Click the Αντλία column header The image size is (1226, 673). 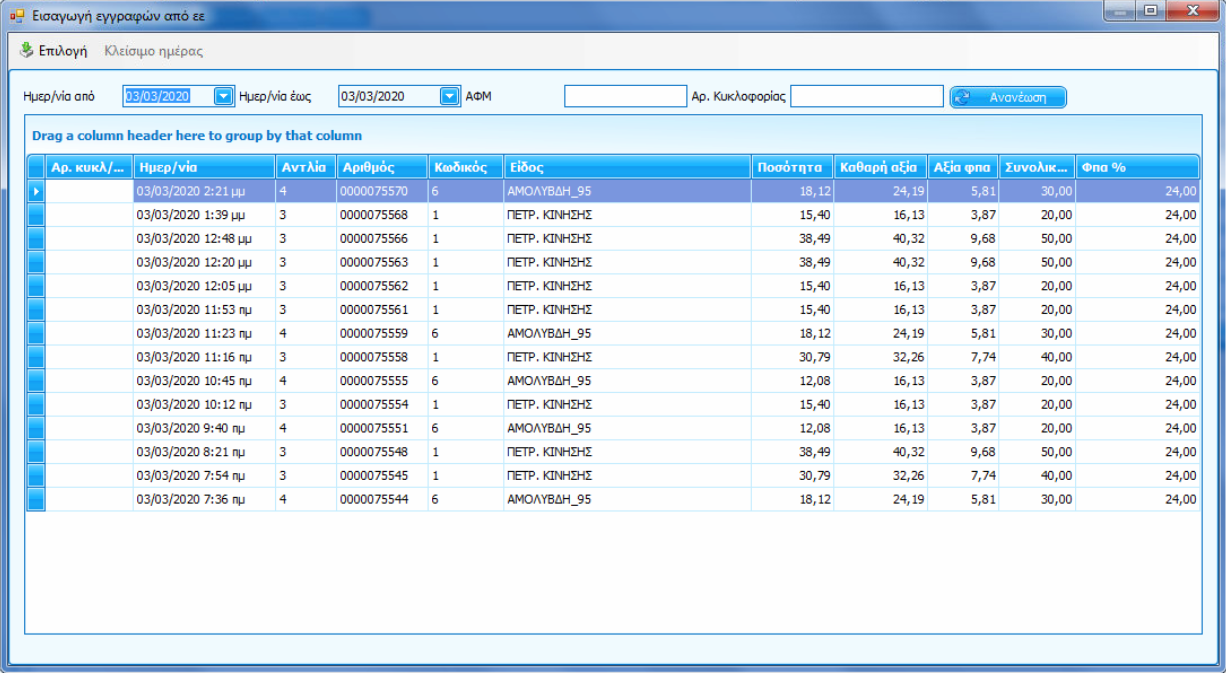pyautogui.click(x=305, y=167)
